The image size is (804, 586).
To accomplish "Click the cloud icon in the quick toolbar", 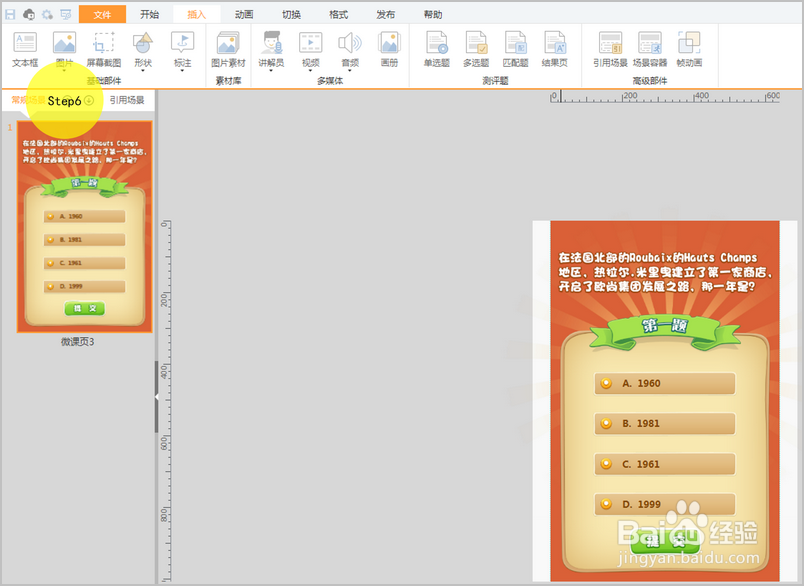I will coord(29,14).
